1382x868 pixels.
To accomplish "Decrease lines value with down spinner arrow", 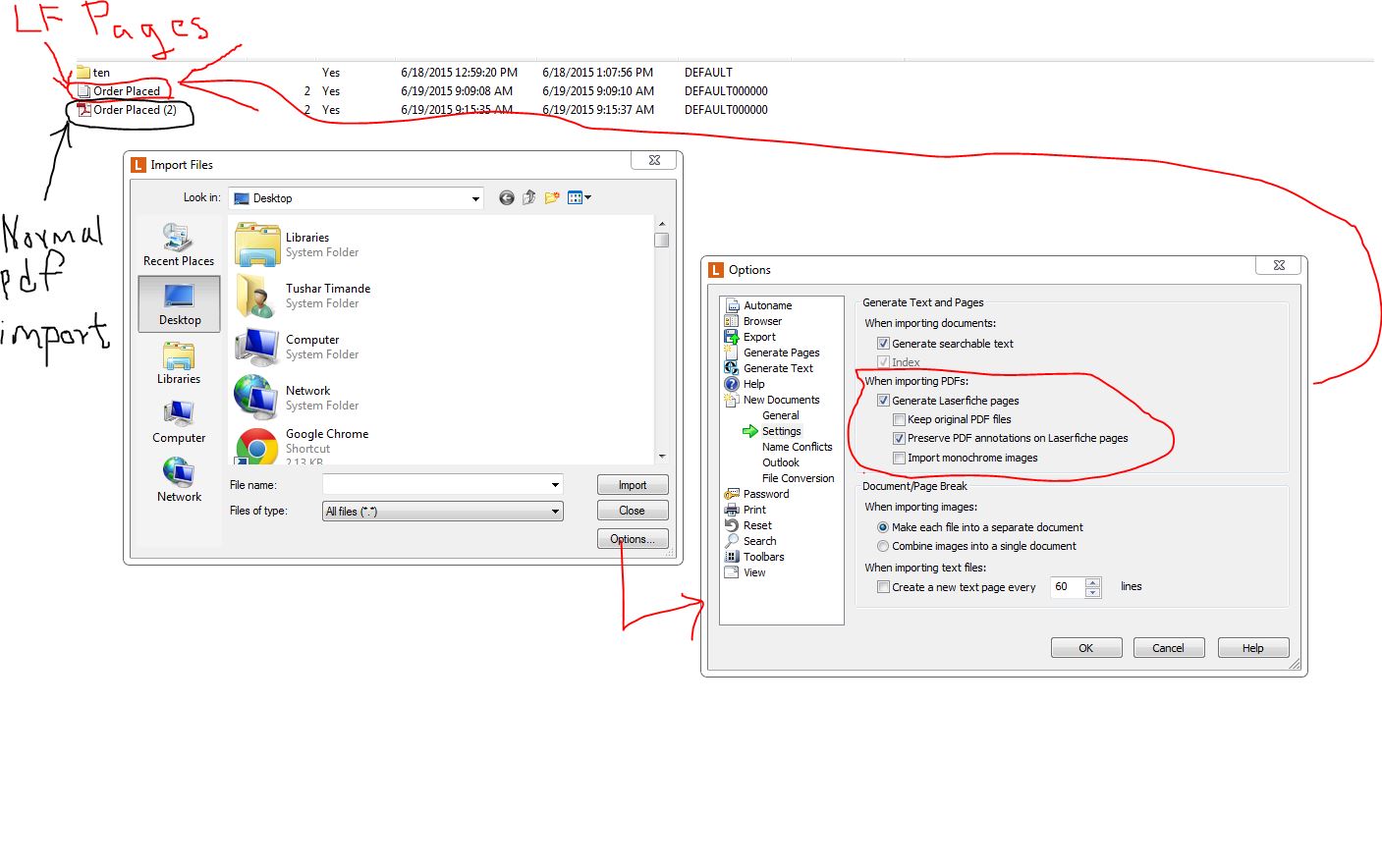I will tap(1092, 592).
